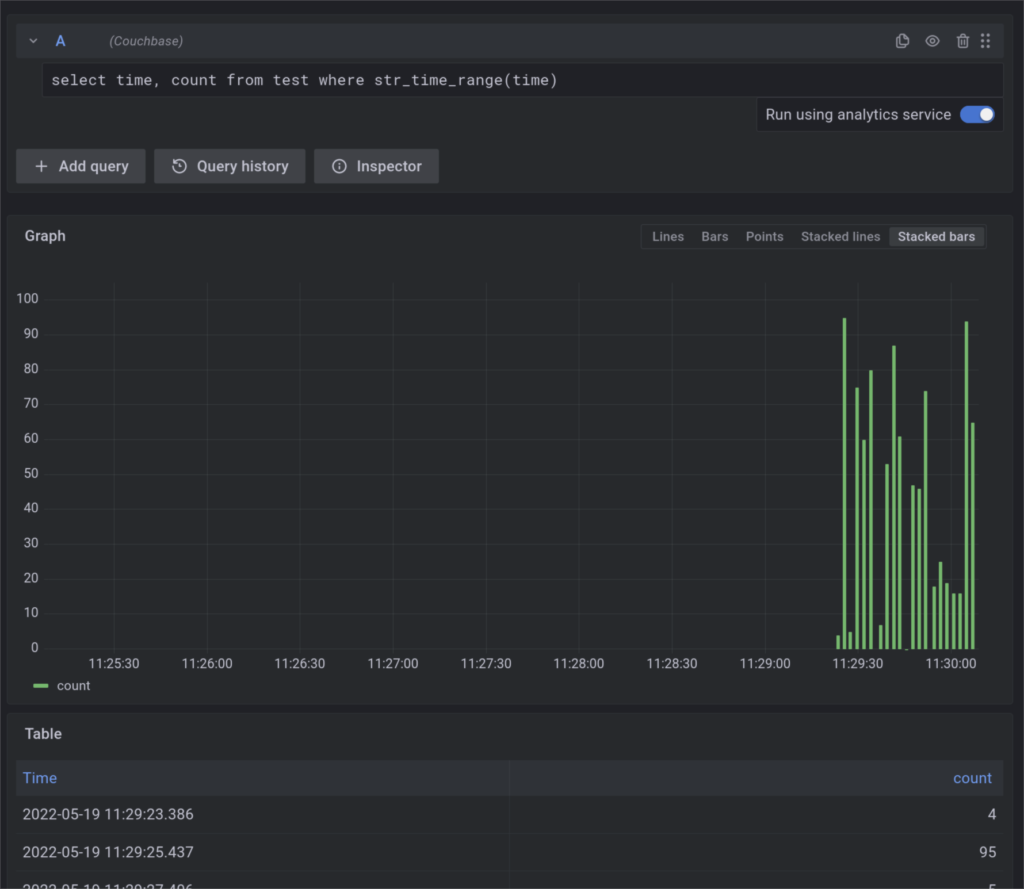Screen dimensions: 1024x889
Task: Click the info icon beside Inspector
Action: [341, 165]
